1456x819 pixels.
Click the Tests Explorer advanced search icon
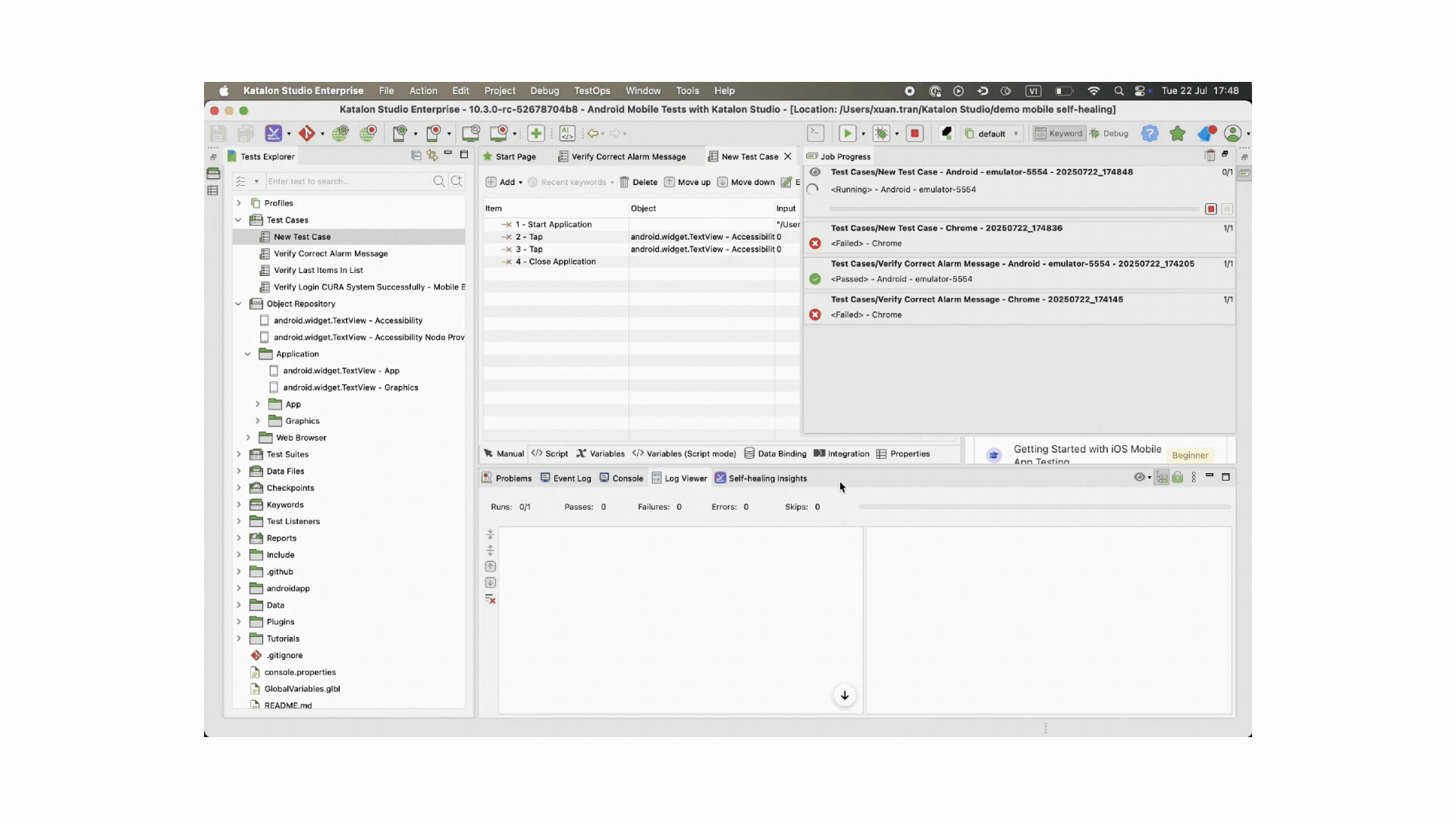[x=457, y=181]
